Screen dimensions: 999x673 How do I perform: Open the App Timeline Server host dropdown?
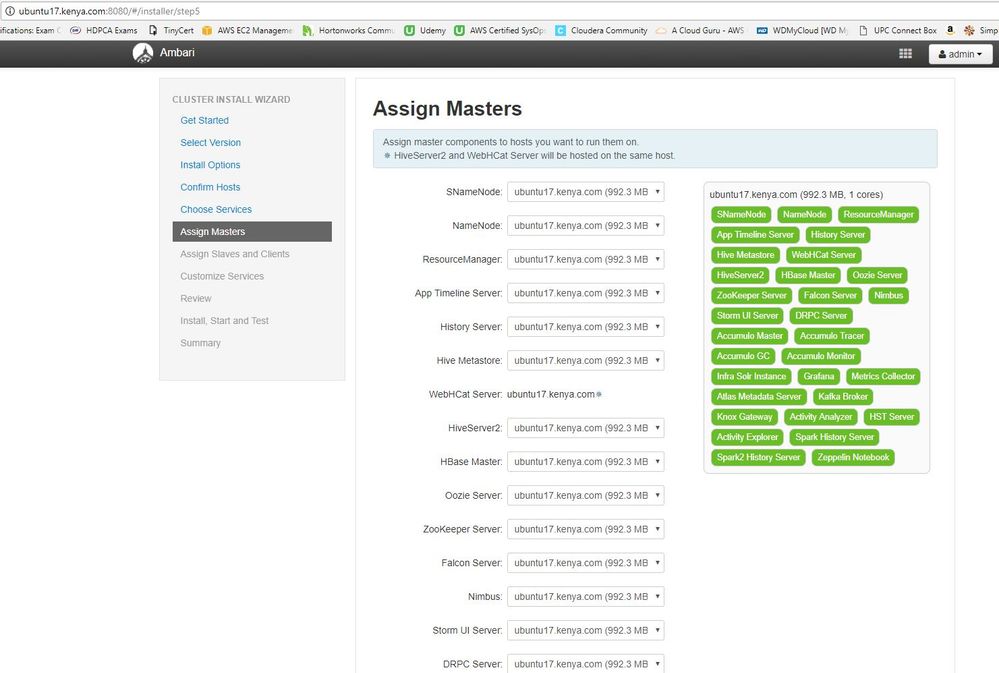tap(586, 293)
